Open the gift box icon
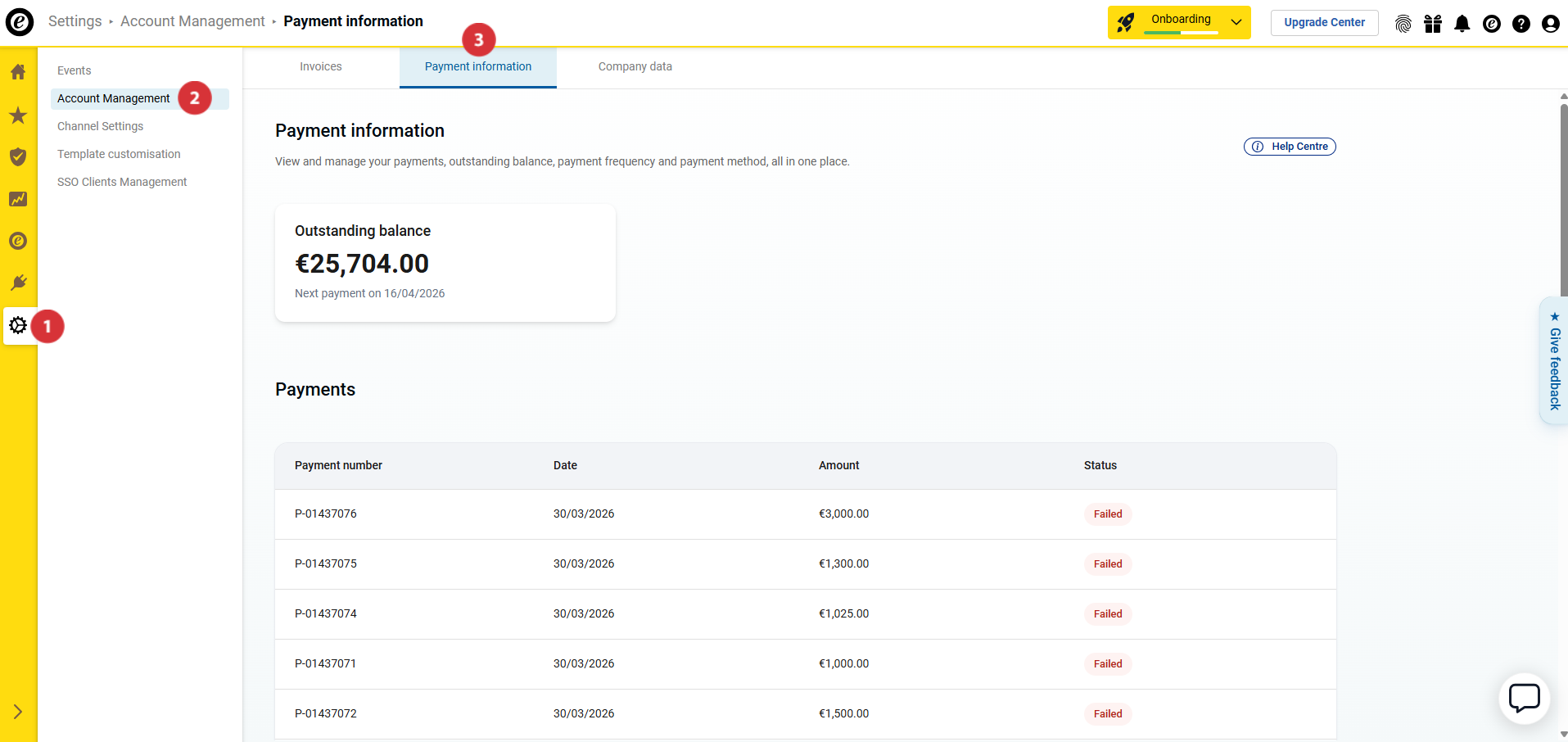 [x=1432, y=24]
